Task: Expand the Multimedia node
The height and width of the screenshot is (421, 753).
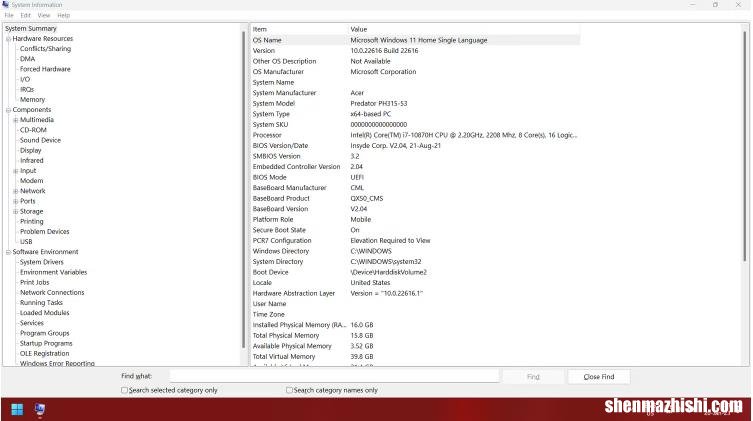Action: (16, 120)
